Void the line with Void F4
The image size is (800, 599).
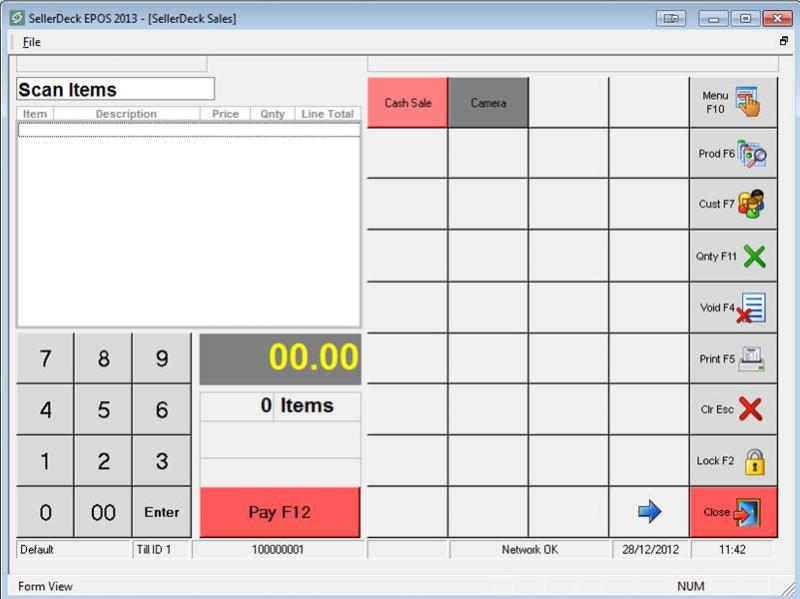[733, 308]
